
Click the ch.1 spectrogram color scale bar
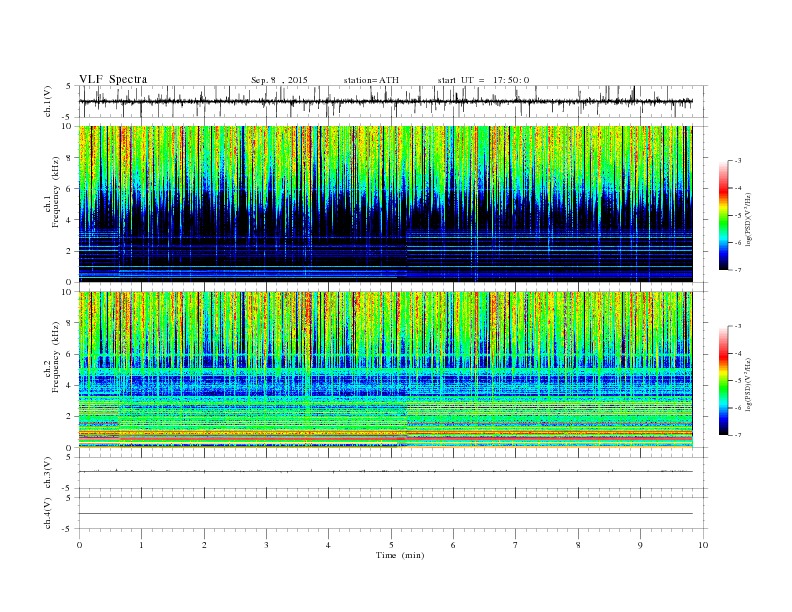click(723, 216)
